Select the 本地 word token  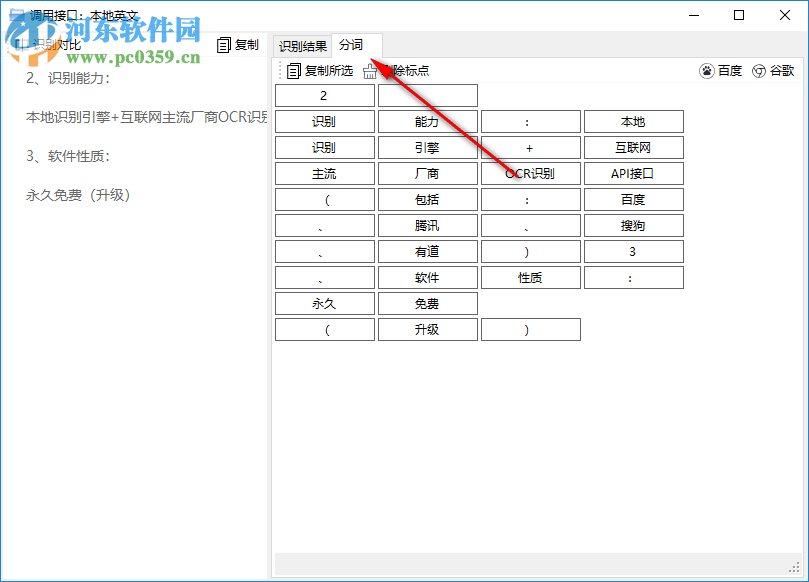coord(633,121)
